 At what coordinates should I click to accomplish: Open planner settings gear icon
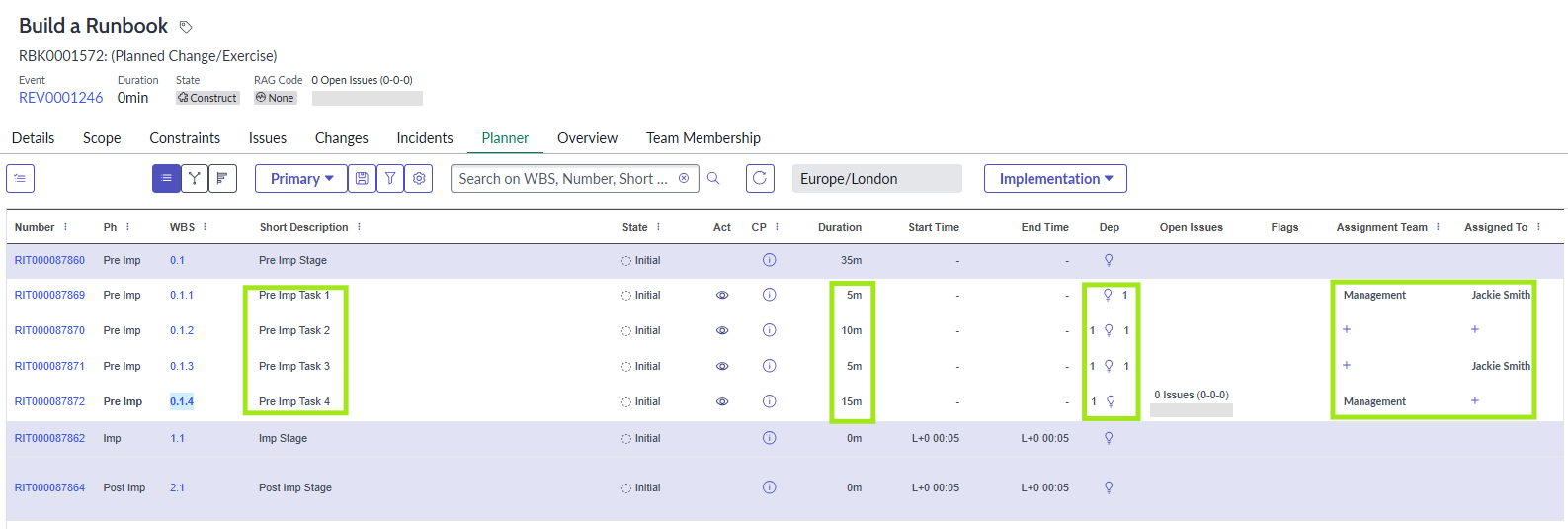(419, 179)
